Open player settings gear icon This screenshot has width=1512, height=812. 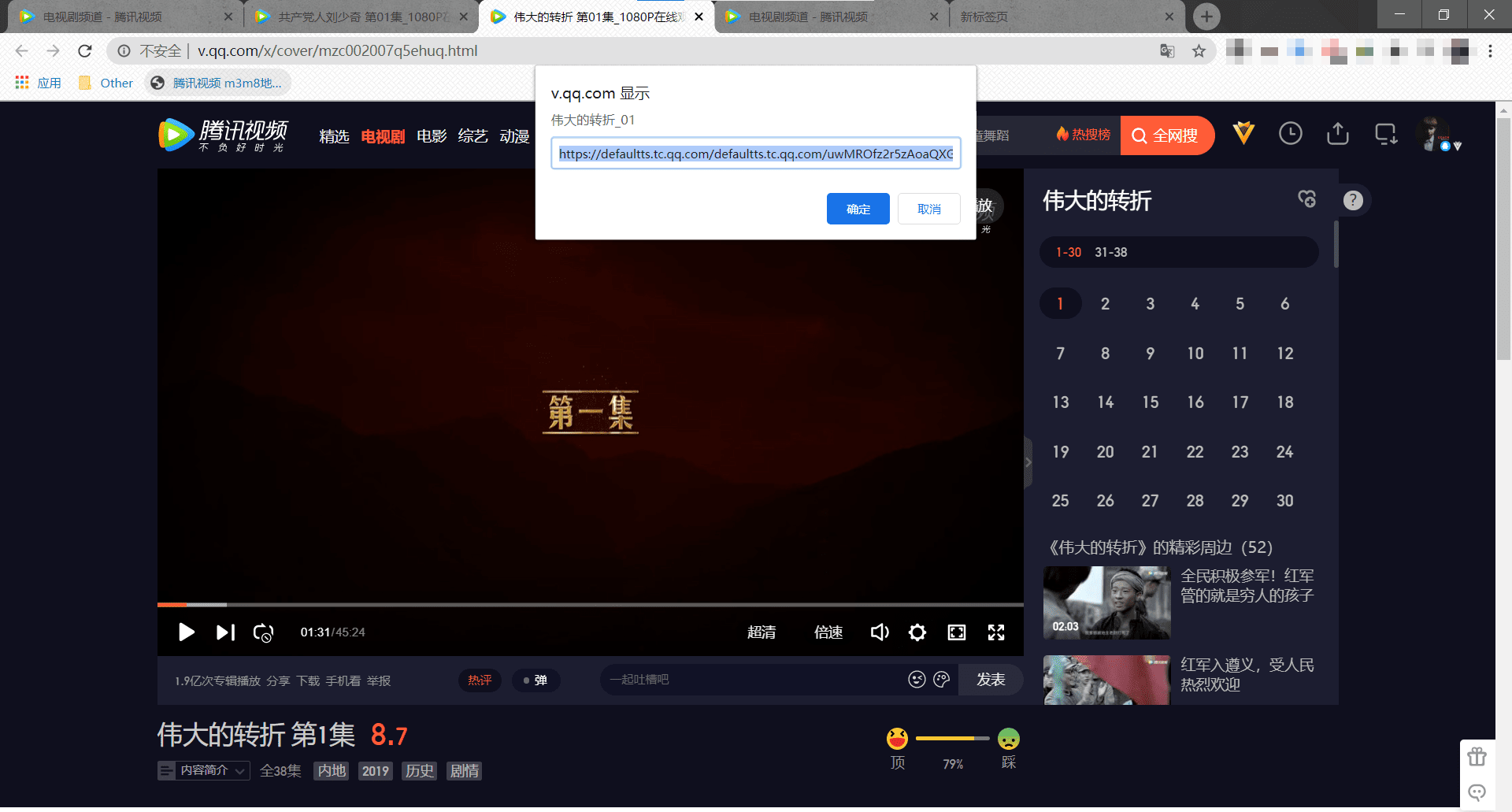(917, 632)
